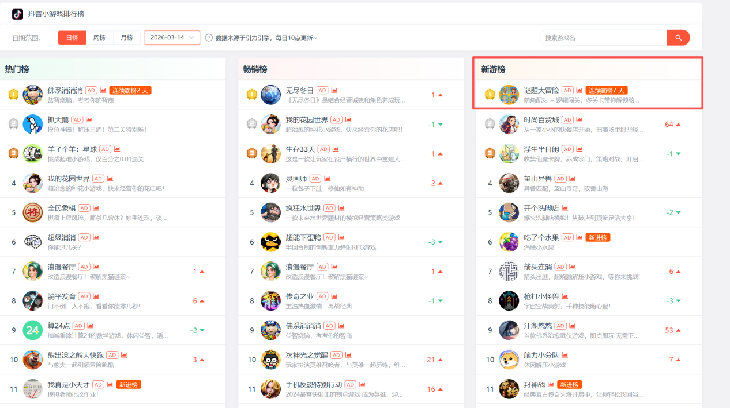
Task: Click the grape fruit game icon in 新游榜
Action: [x=509, y=241]
